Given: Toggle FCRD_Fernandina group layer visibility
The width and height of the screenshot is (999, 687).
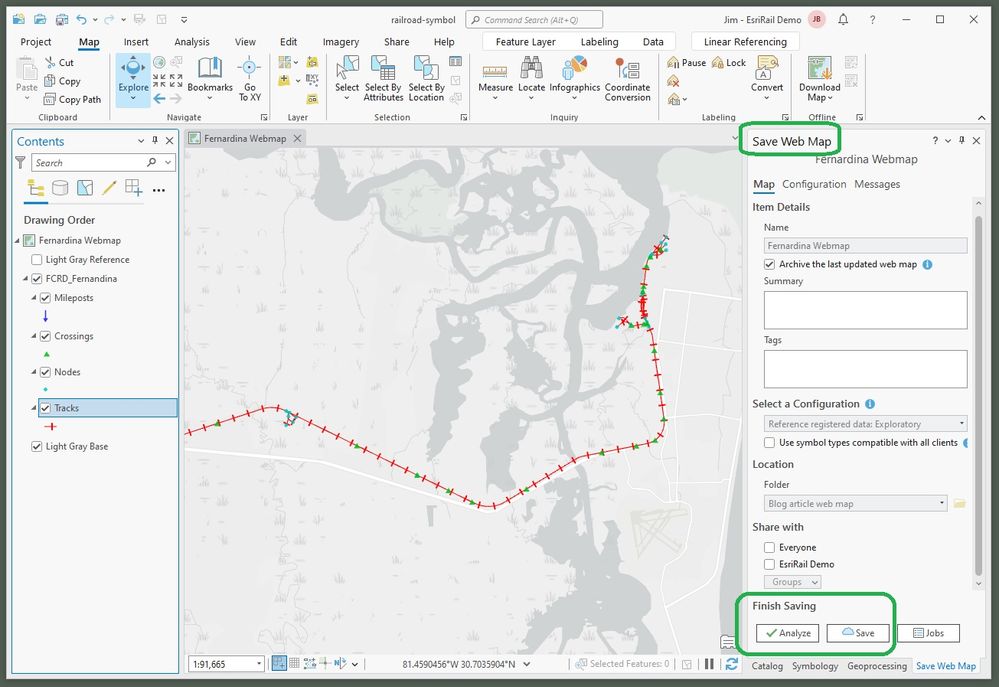Looking at the screenshot, I should coord(37,278).
